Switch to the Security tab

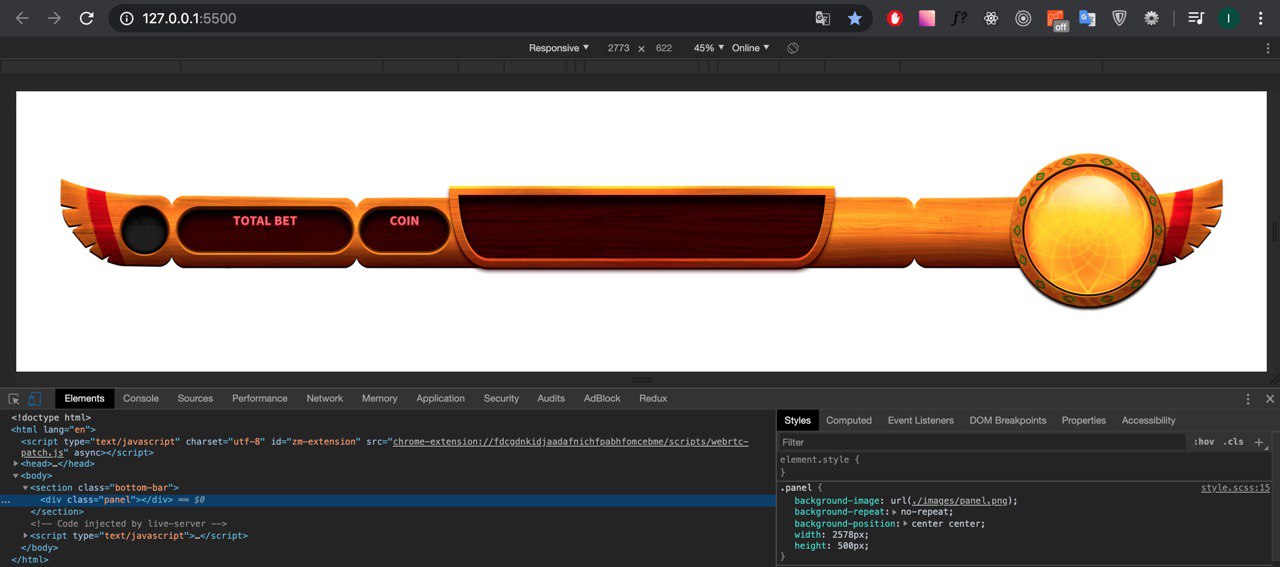point(501,398)
